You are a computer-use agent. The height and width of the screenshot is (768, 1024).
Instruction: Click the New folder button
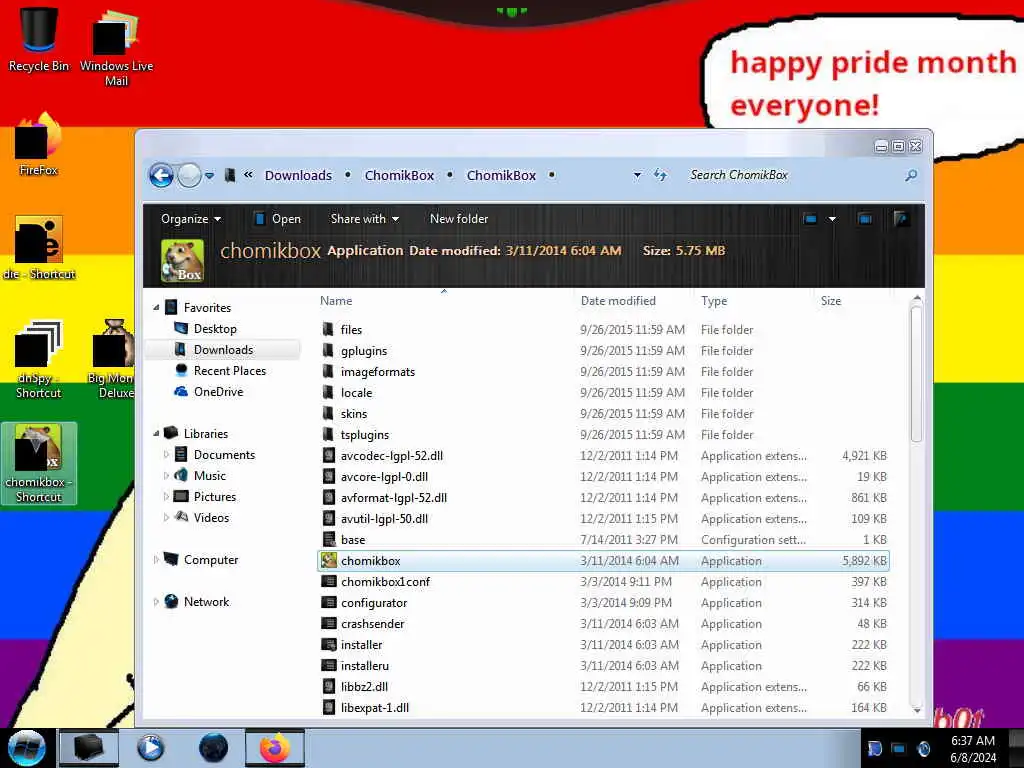(458, 219)
